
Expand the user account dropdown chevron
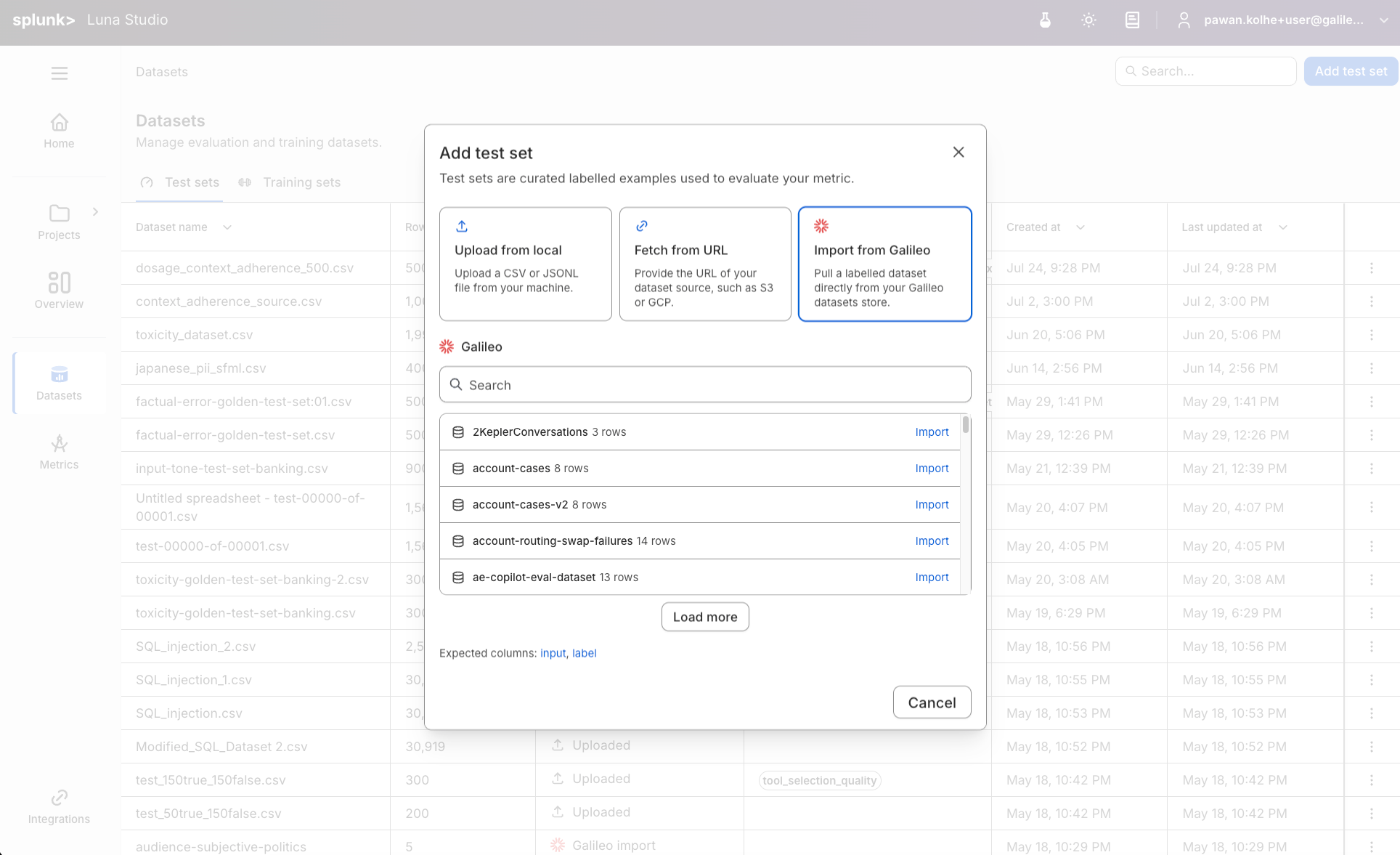1384,20
